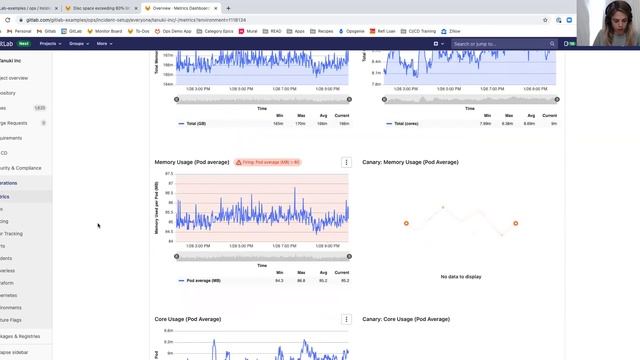640x360 pixels.
Task: Open the Core Usage panel kebab menu
Action: tap(346, 319)
